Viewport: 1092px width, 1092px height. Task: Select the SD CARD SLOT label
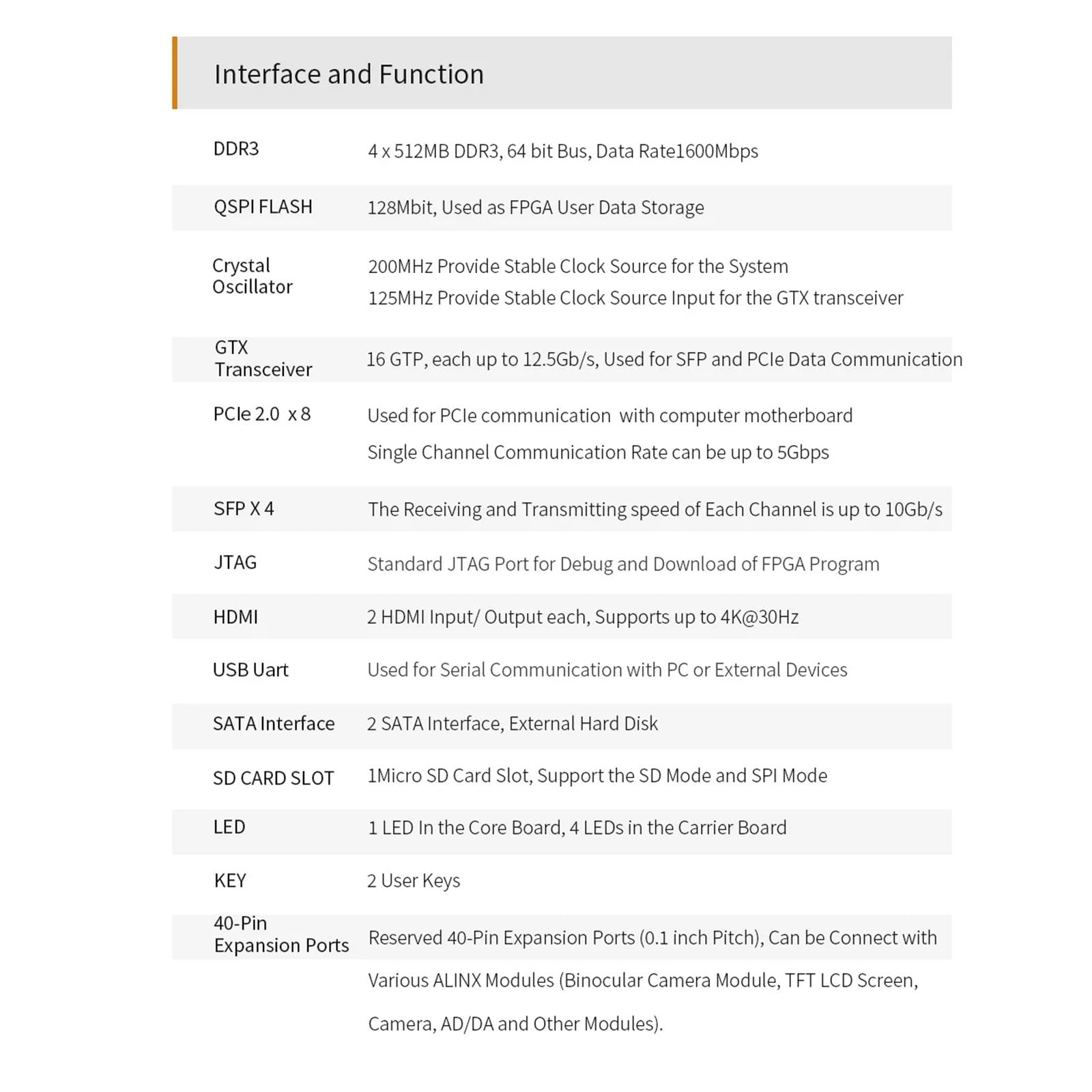coord(273,778)
